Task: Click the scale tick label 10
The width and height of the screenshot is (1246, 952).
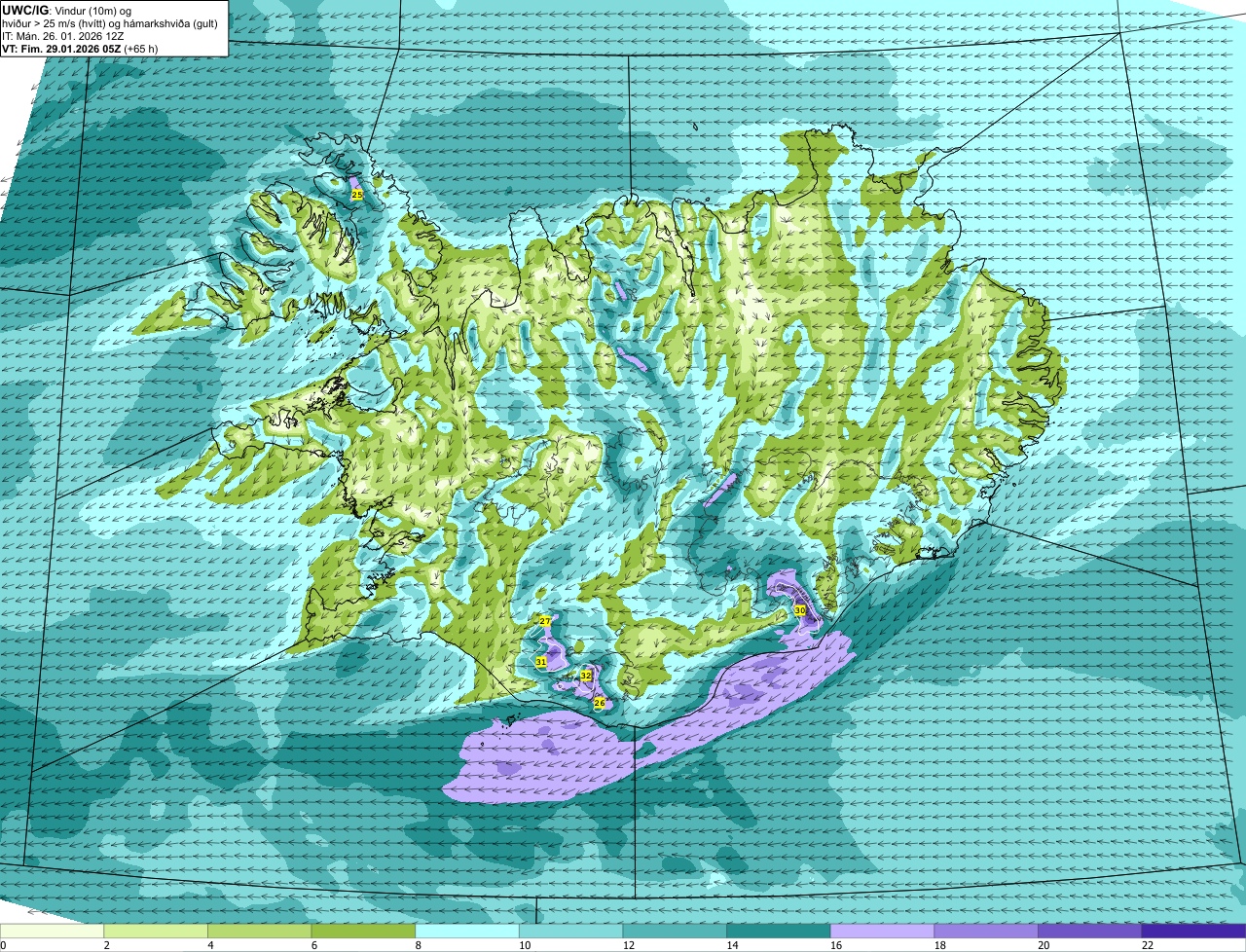Action: [524, 945]
